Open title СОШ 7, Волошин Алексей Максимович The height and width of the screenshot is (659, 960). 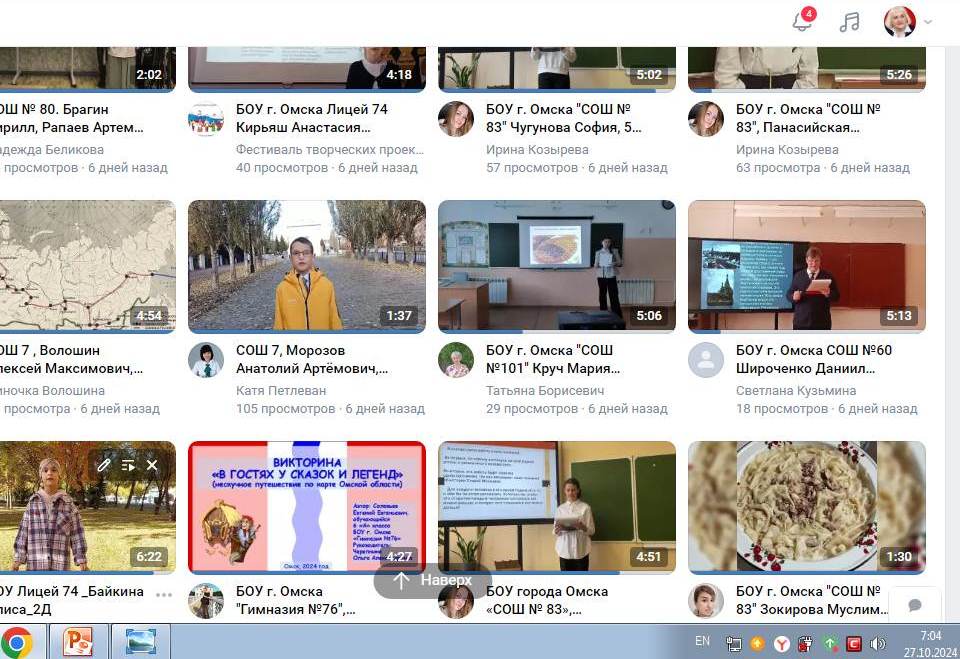(72, 360)
